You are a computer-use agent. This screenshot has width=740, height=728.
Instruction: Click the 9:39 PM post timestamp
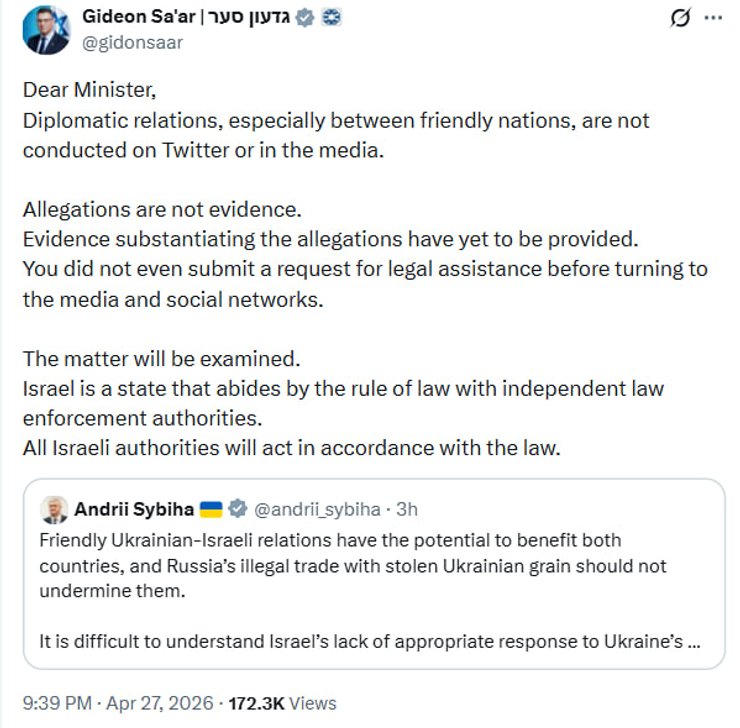55,703
